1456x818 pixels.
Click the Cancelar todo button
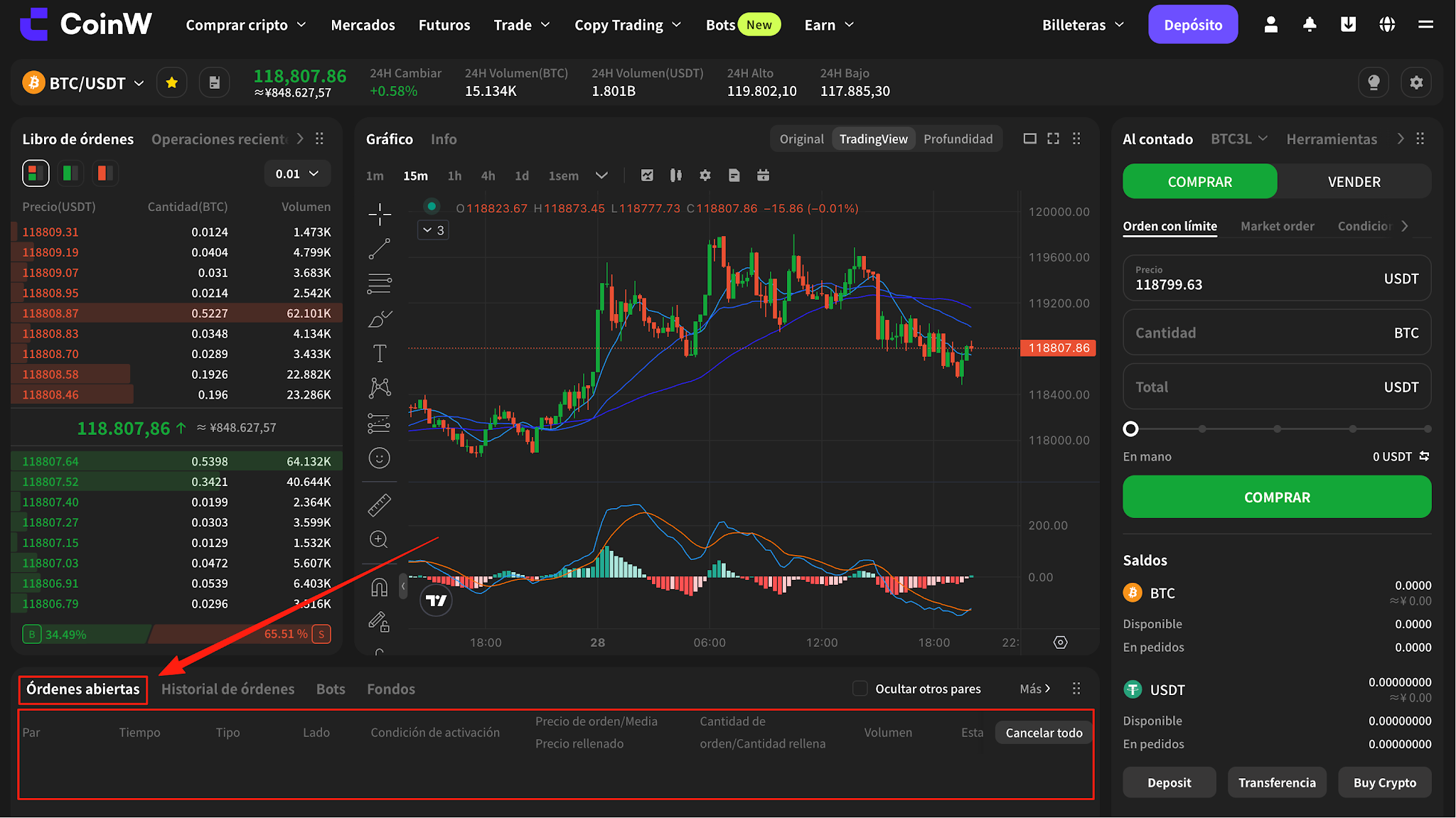click(x=1044, y=733)
